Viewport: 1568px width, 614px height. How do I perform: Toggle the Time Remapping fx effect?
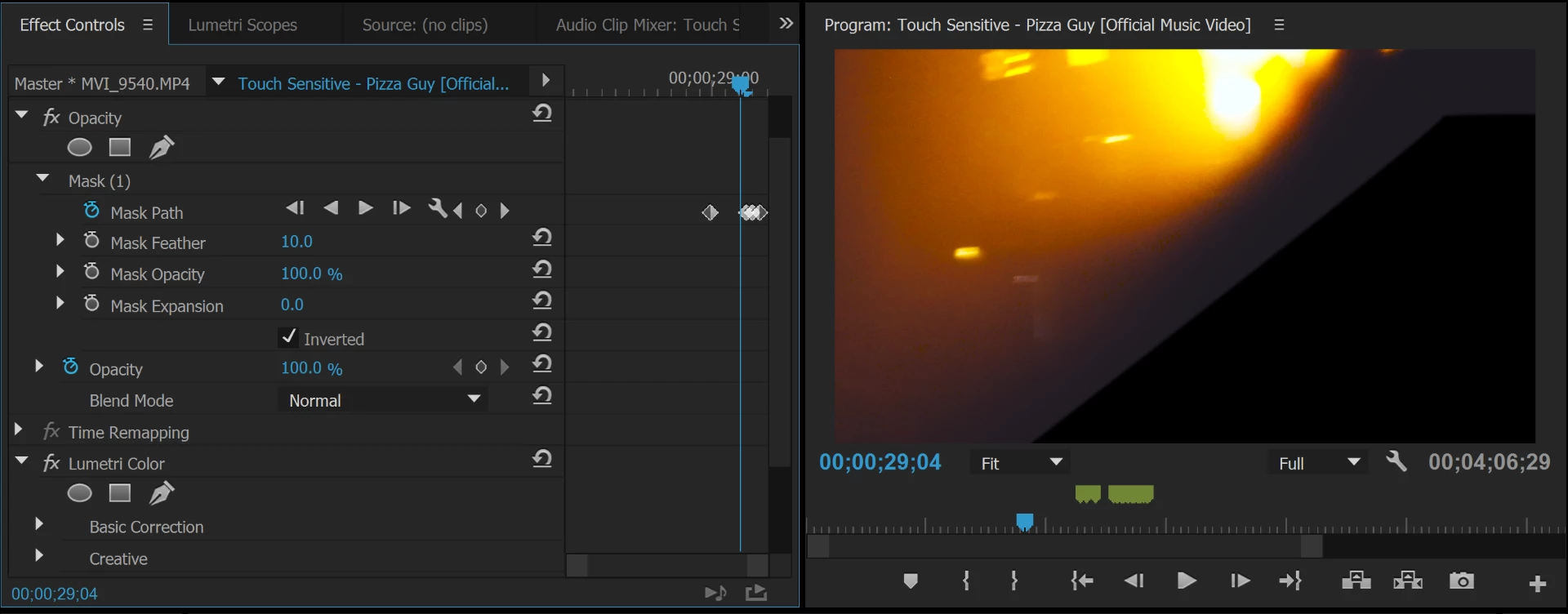[x=51, y=431]
